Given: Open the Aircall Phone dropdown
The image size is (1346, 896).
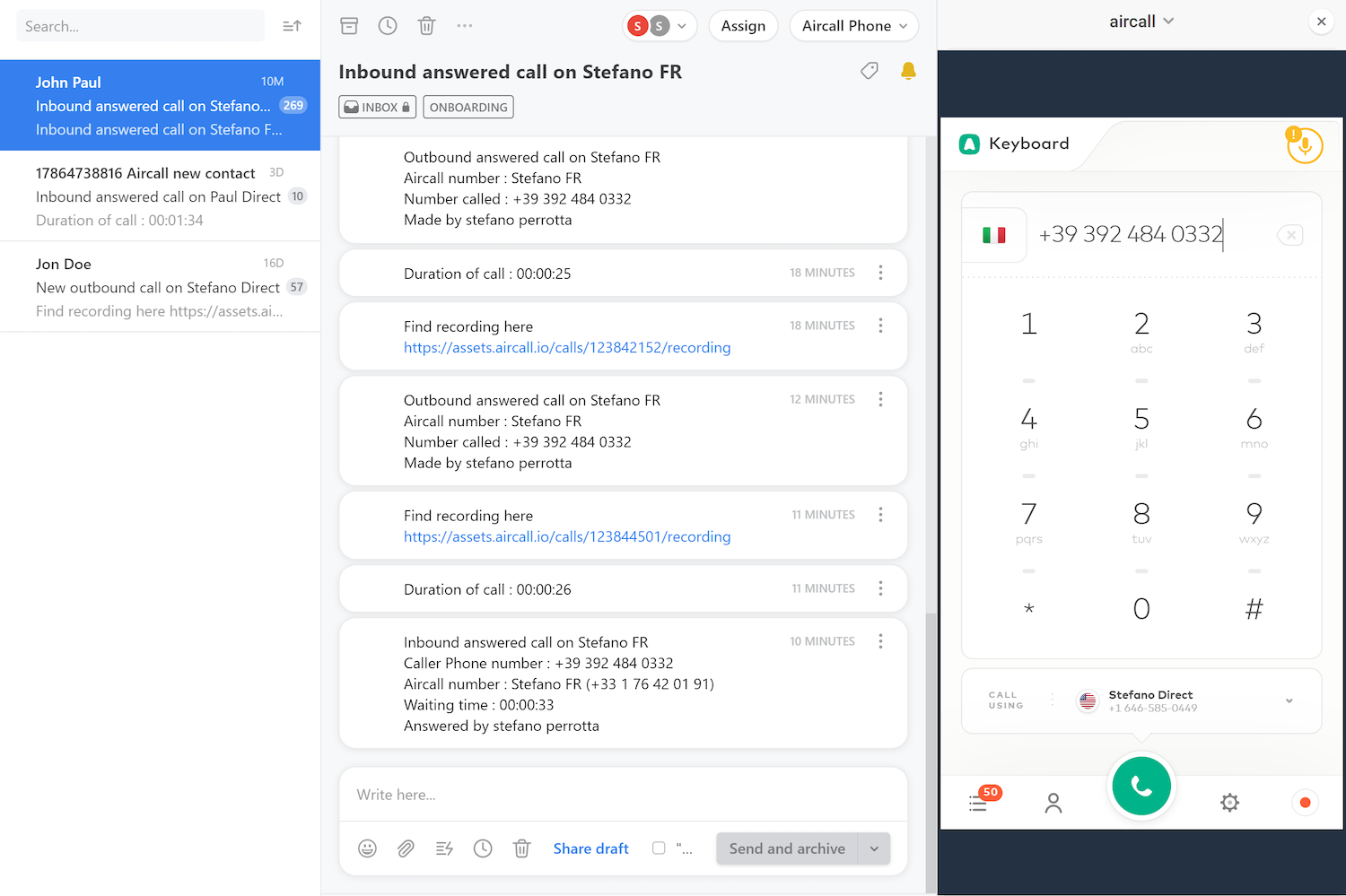Looking at the screenshot, I should click(854, 26).
